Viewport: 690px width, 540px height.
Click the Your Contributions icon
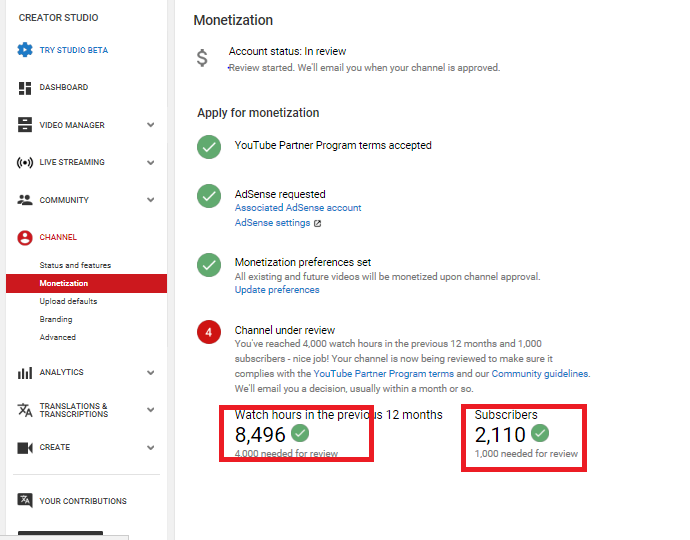(x=25, y=500)
